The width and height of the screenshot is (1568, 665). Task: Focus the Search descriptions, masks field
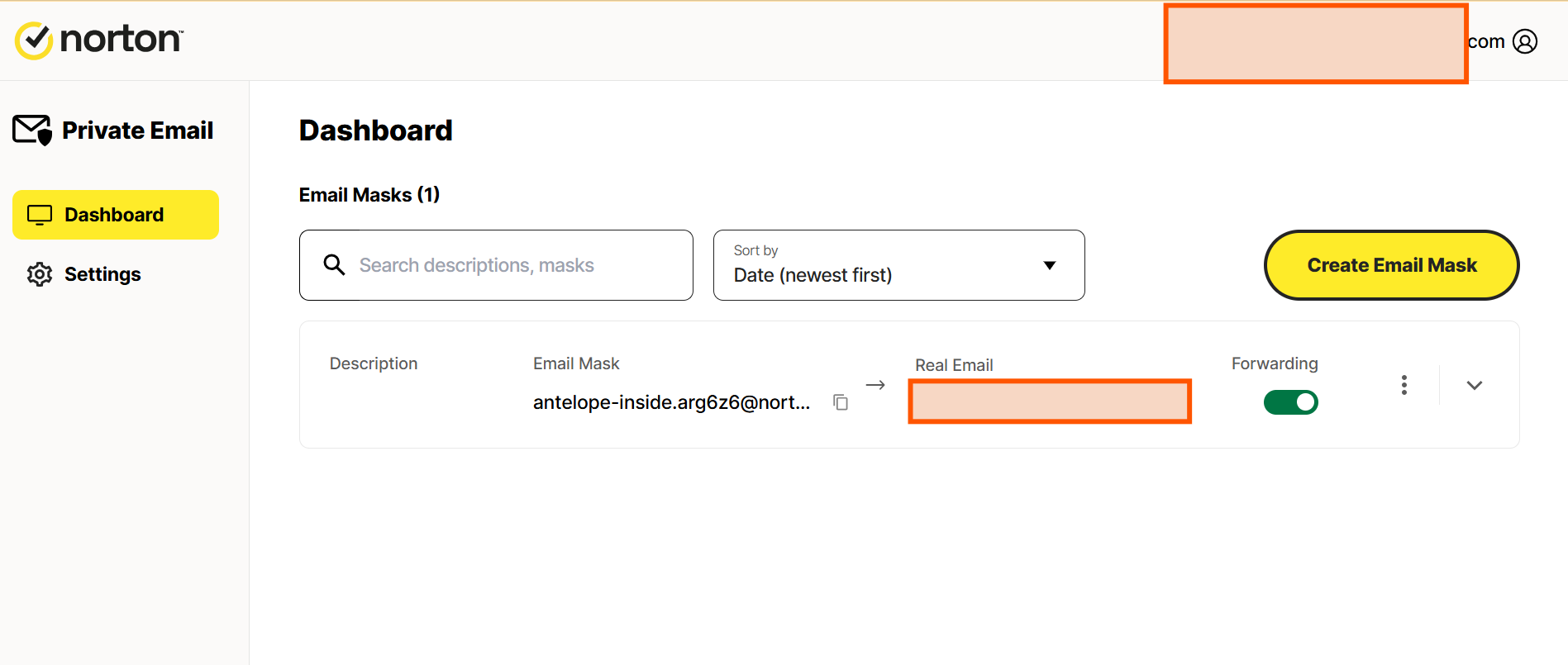point(512,265)
